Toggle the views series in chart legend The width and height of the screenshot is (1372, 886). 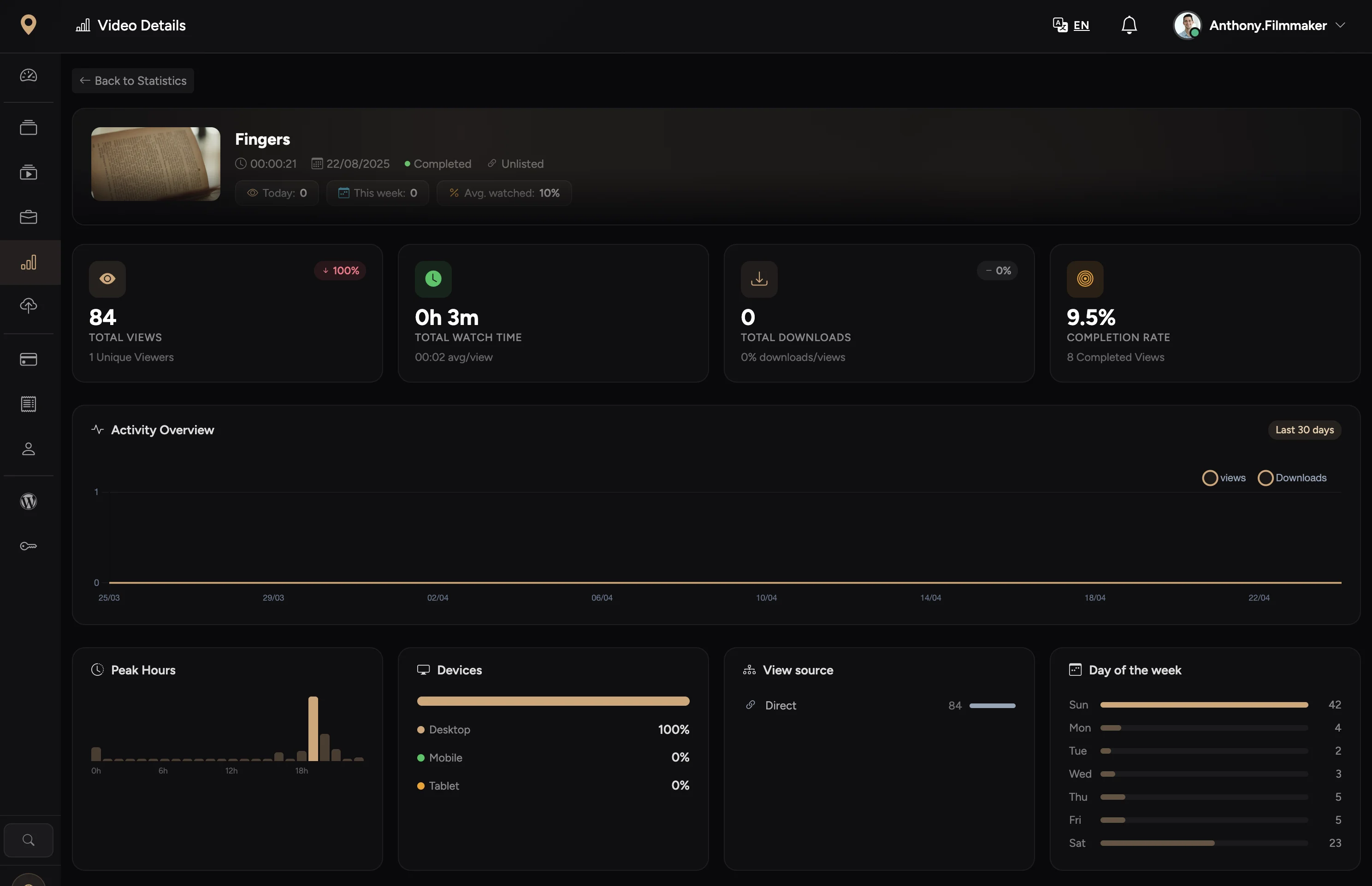pyautogui.click(x=1224, y=478)
